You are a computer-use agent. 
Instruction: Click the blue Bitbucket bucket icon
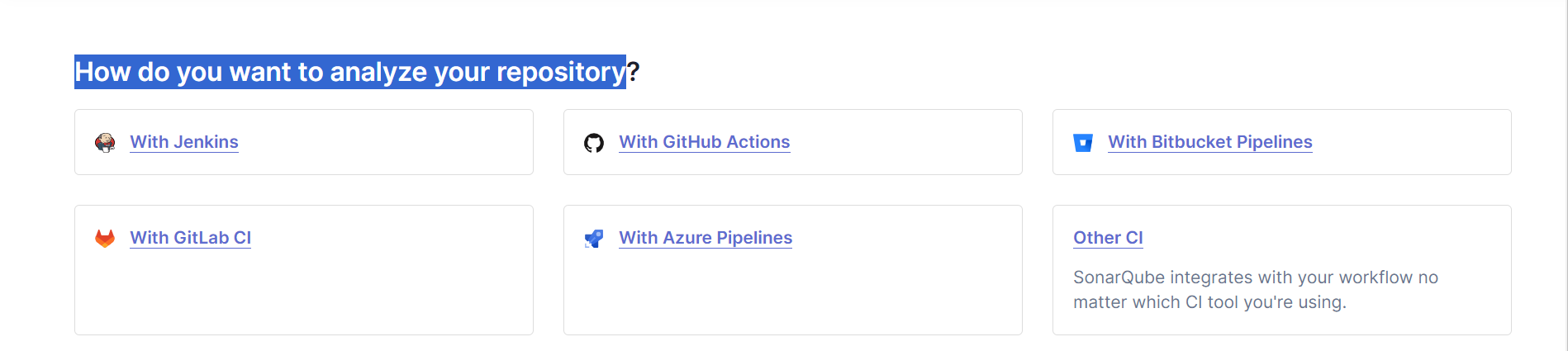pyautogui.click(x=1083, y=143)
